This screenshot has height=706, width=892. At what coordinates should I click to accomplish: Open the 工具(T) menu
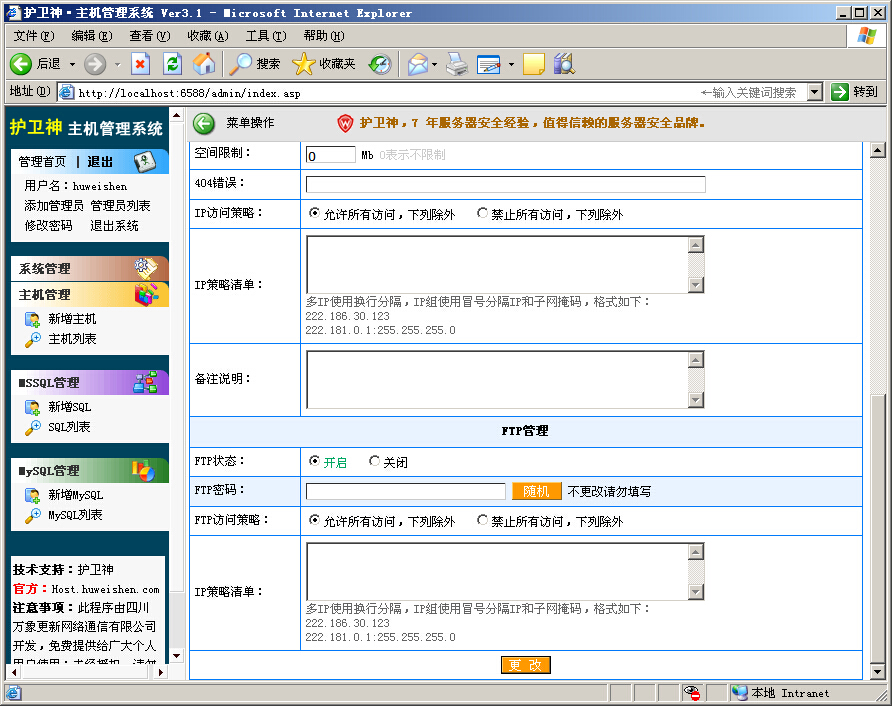click(265, 36)
